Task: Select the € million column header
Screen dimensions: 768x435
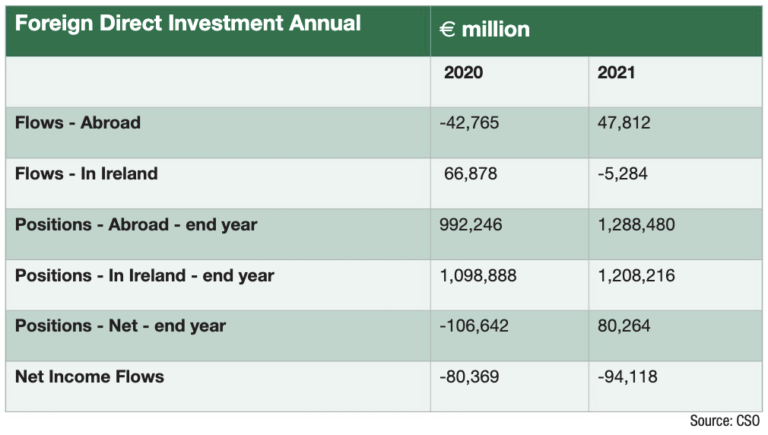Action: click(x=484, y=29)
